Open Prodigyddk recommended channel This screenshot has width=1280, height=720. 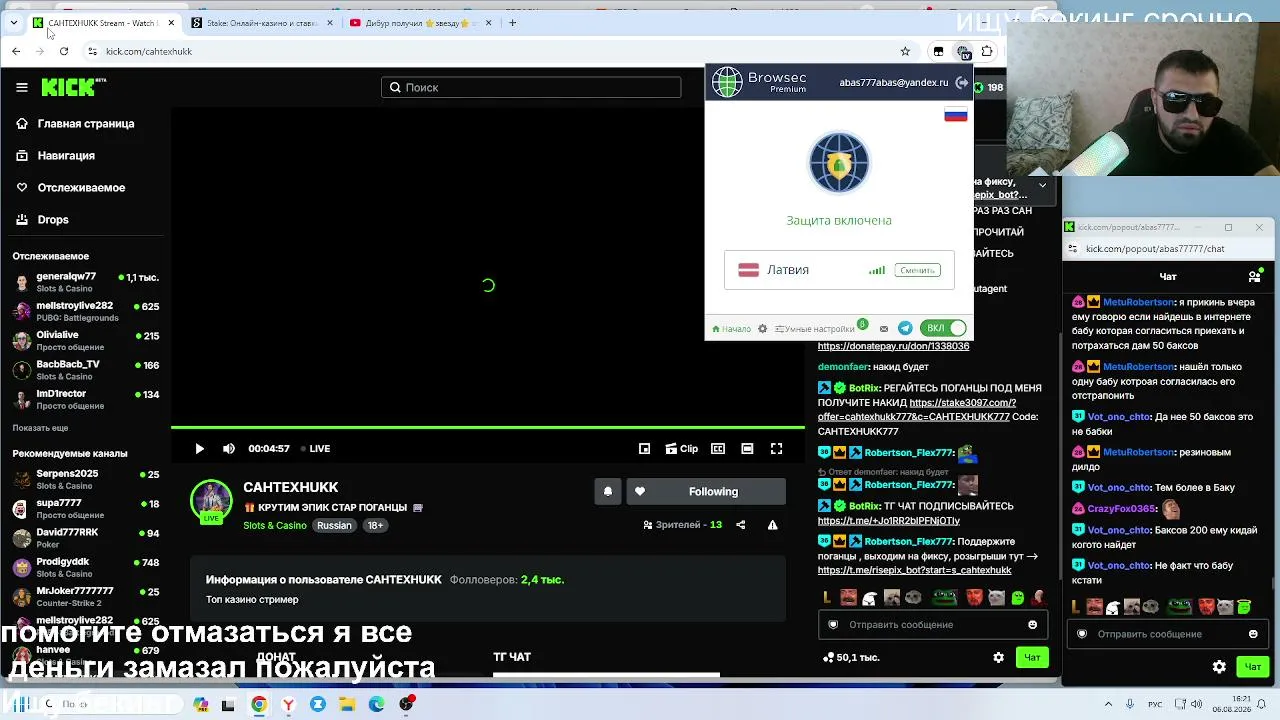86,567
